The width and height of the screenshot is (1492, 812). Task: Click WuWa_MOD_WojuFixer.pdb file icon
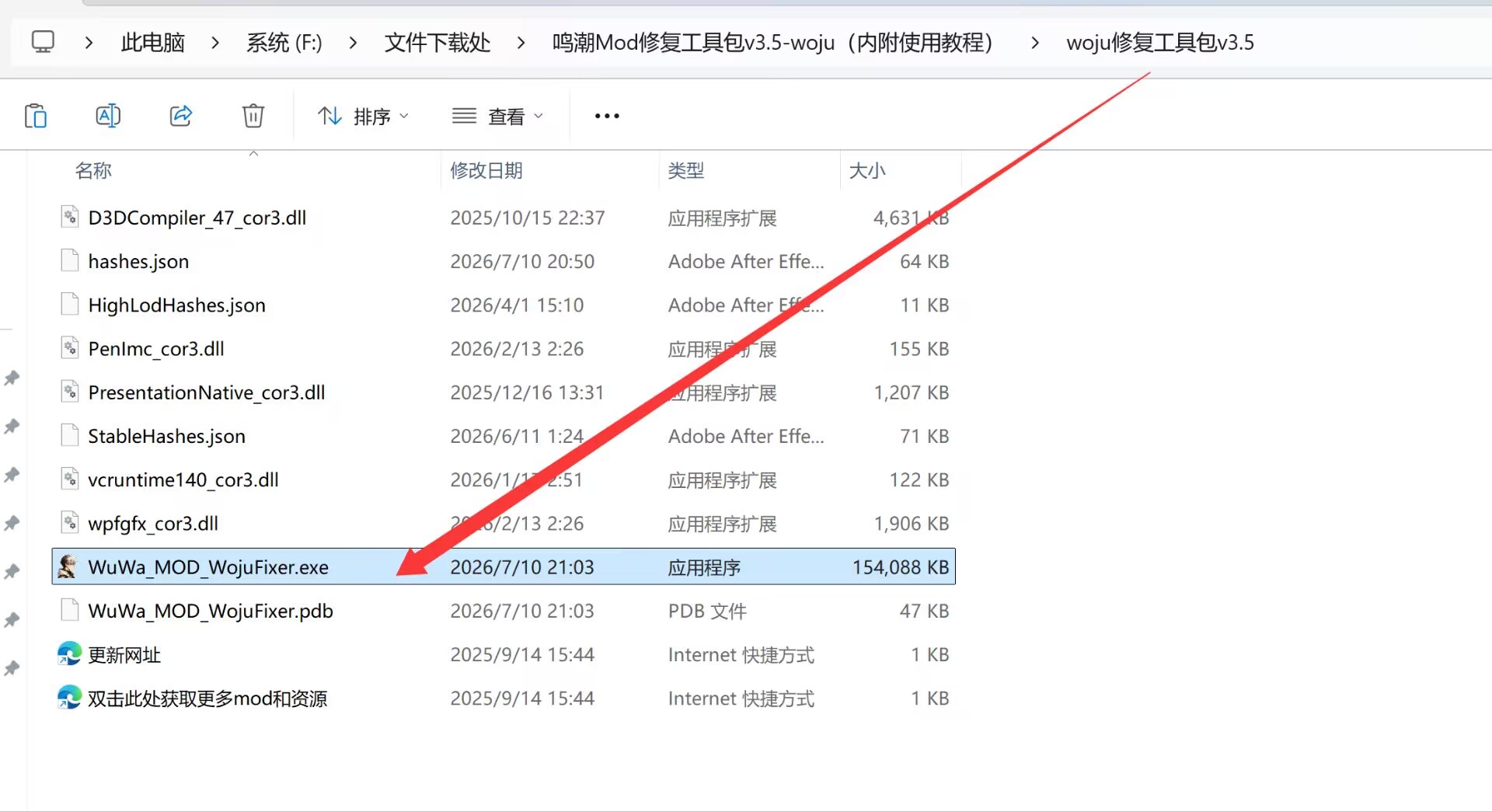(70, 609)
